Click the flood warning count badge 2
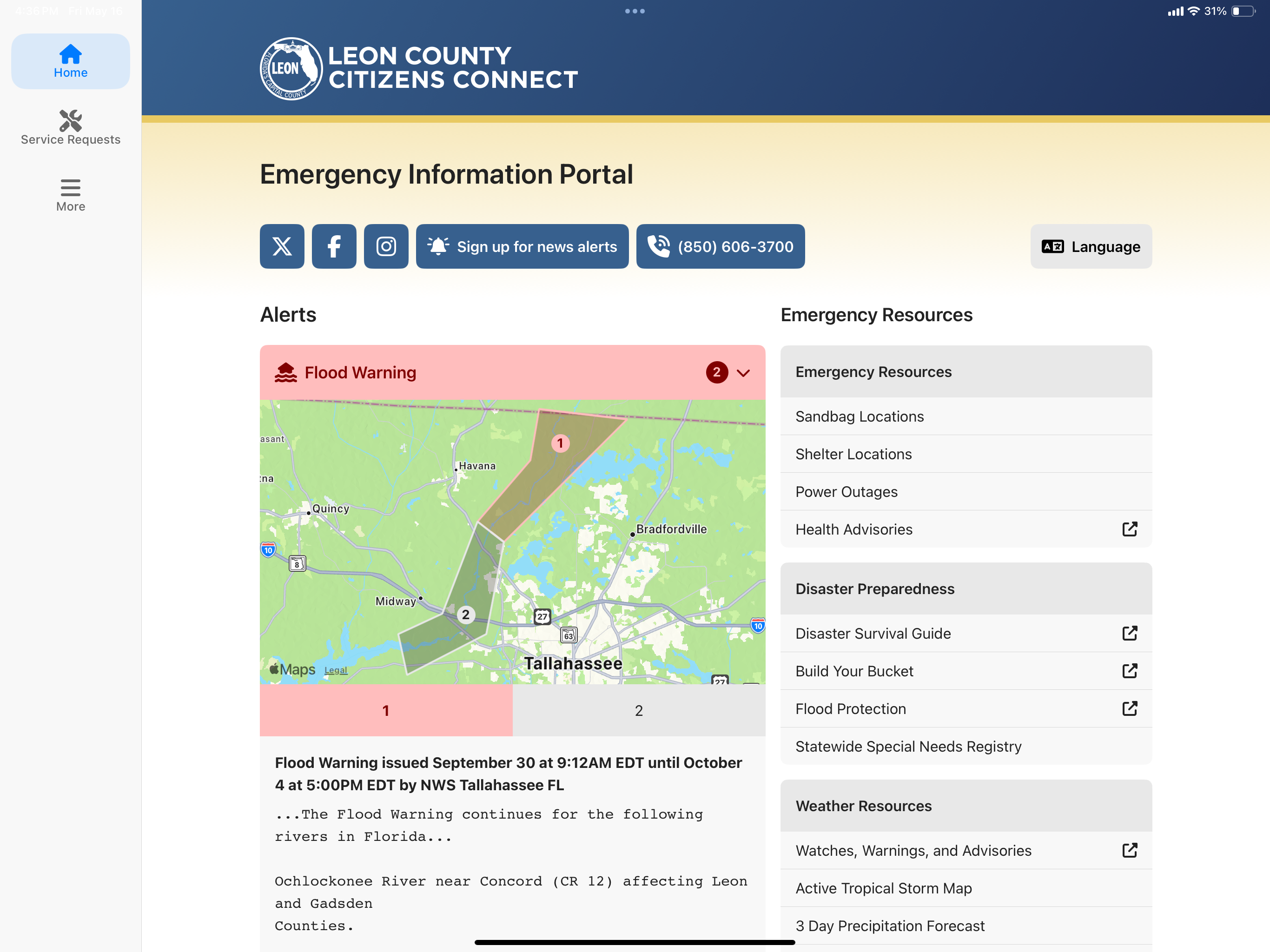Screen dimensions: 1270x952 tap(716, 373)
